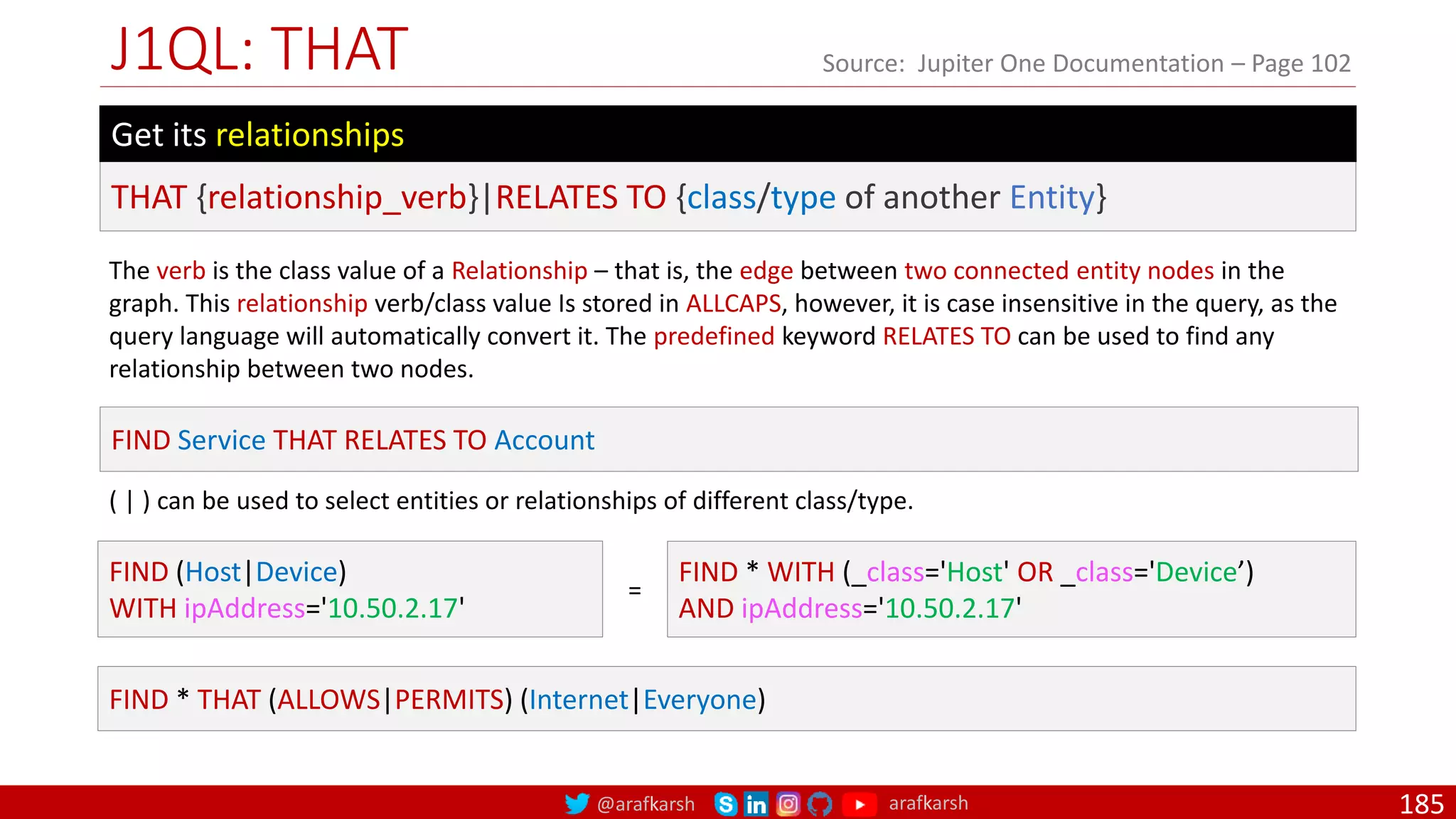Click 'FIND (Host|Device)' query line

pyautogui.click(x=227, y=572)
